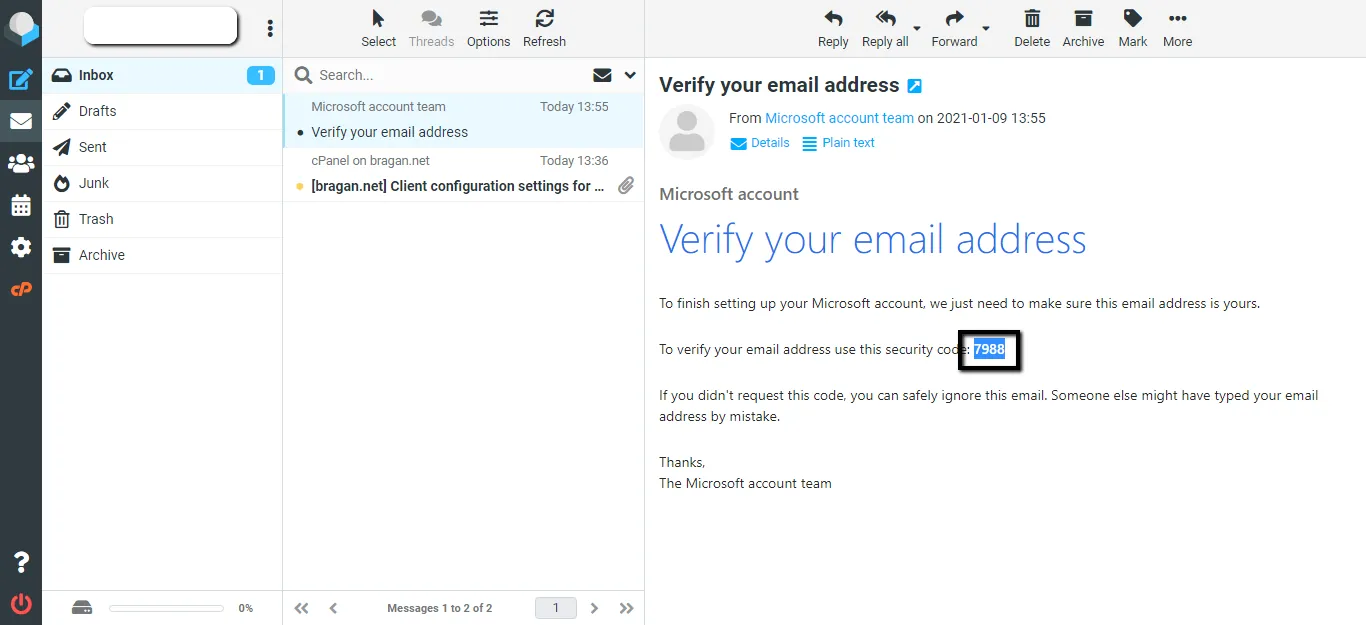Image resolution: width=1366 pixels, height=625 pixels.
Task: Click the disk storage icon
Action: (82, 608)
